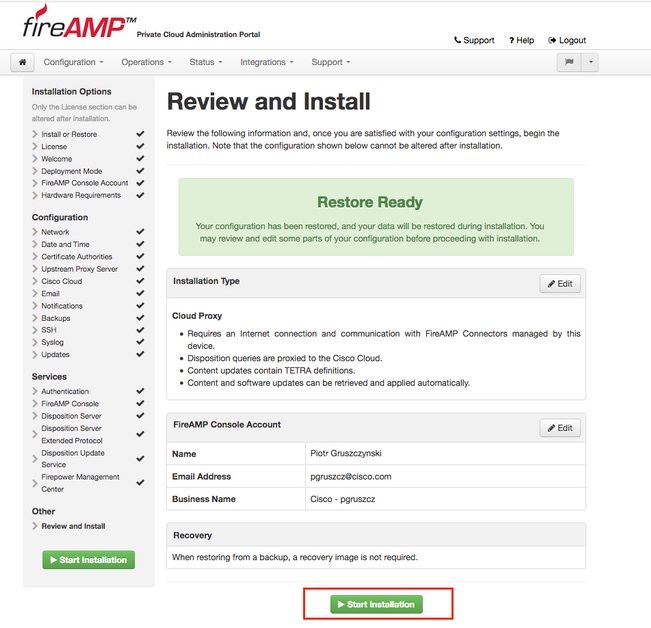Viewport: 651px width, 628px height.
Task: Click the sidebar Start Installation button
Action: pyautogui.click(x=88, y=560)
